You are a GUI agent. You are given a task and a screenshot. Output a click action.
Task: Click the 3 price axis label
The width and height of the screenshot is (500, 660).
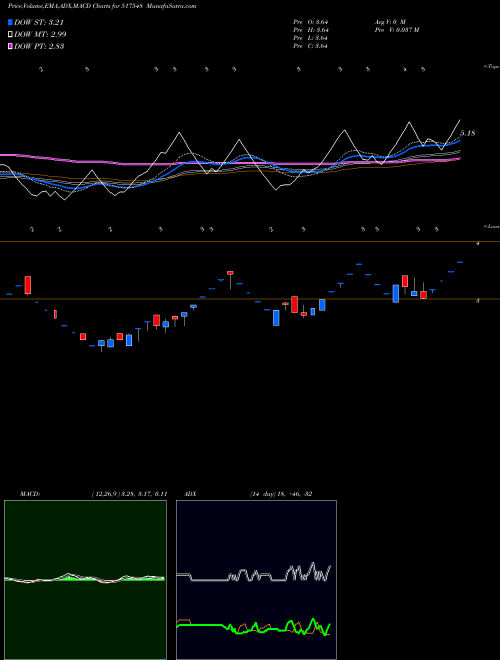click(478, 301)
